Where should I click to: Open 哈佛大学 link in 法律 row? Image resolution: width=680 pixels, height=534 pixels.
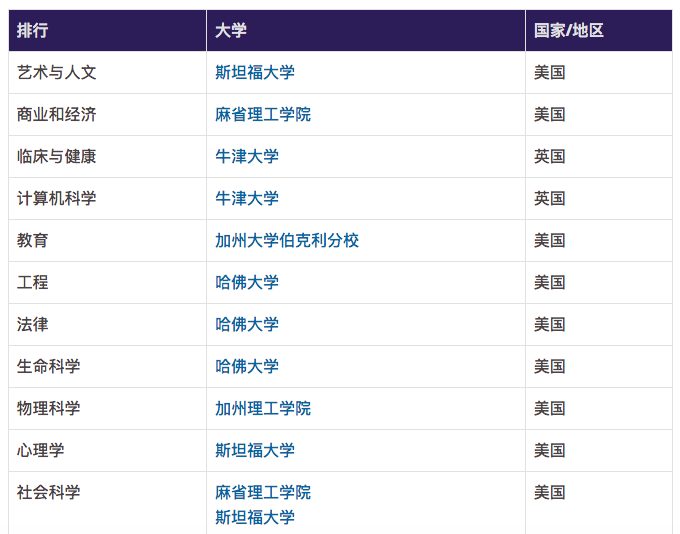pyautogui.click(x=247, y=324)
